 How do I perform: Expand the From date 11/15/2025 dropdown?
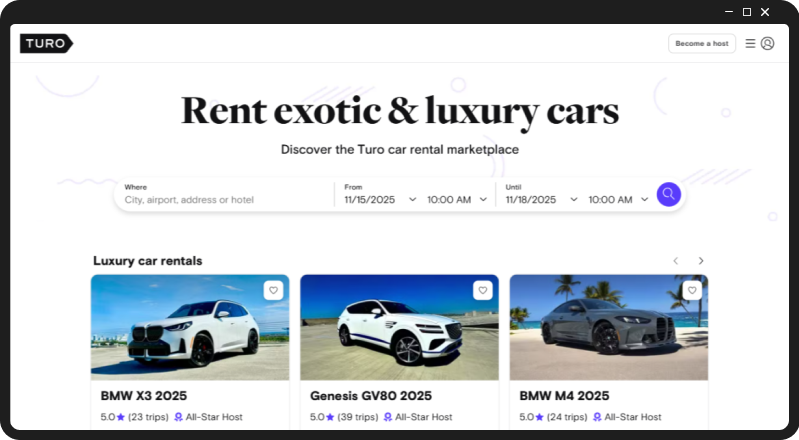coord(380,200)
